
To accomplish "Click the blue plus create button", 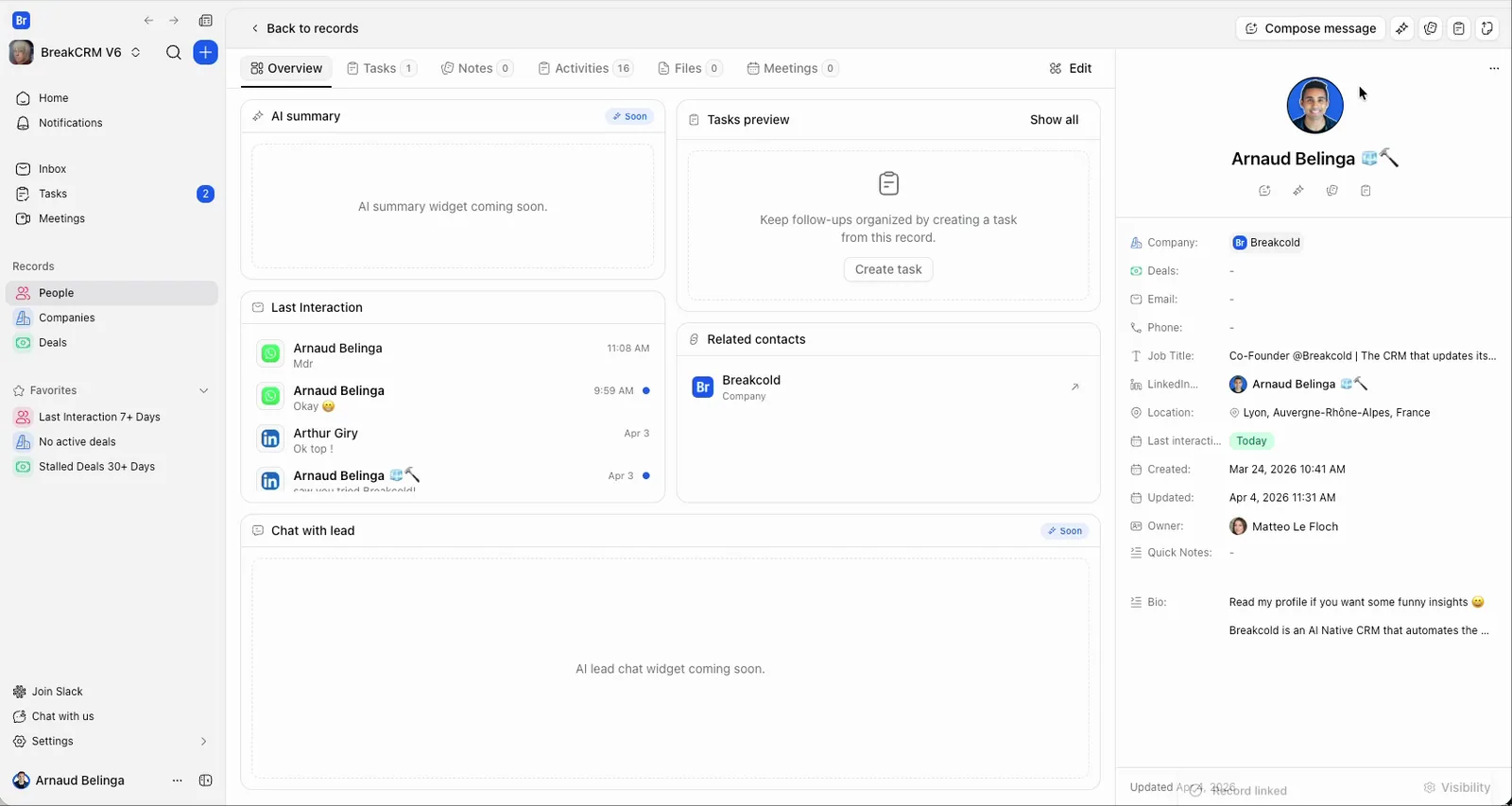I will [205, 52].
